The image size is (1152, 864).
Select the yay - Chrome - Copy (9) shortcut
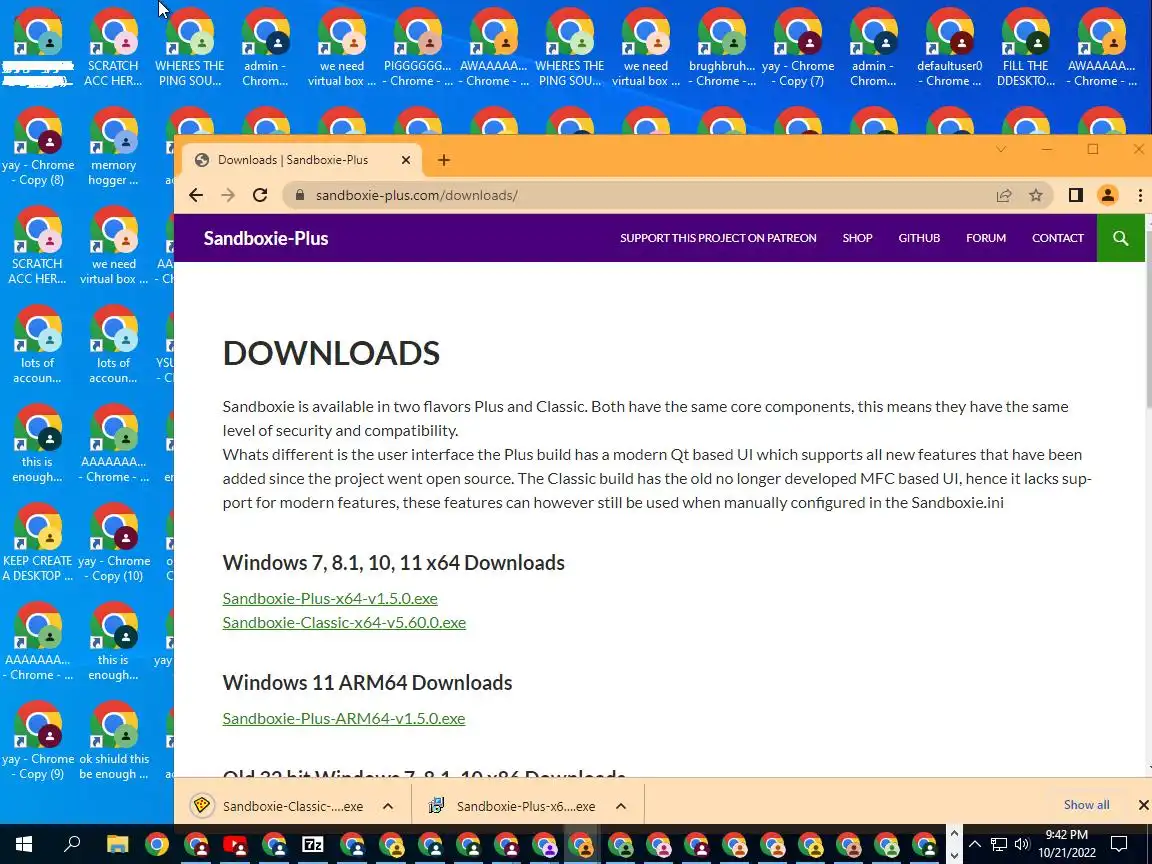[x=37, y=741]
